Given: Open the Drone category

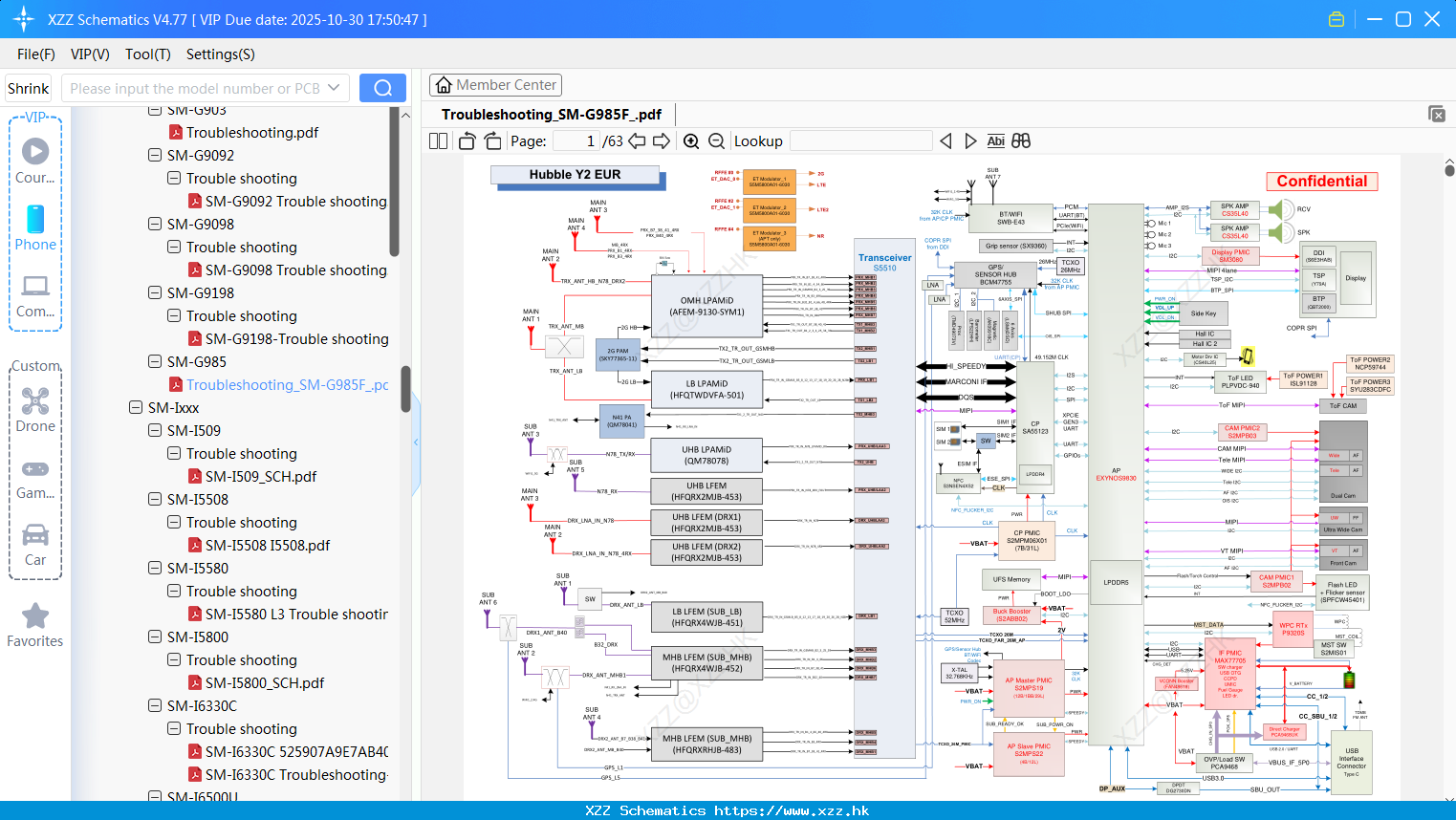Looking at the screenshot, I should tap(35, 410).
